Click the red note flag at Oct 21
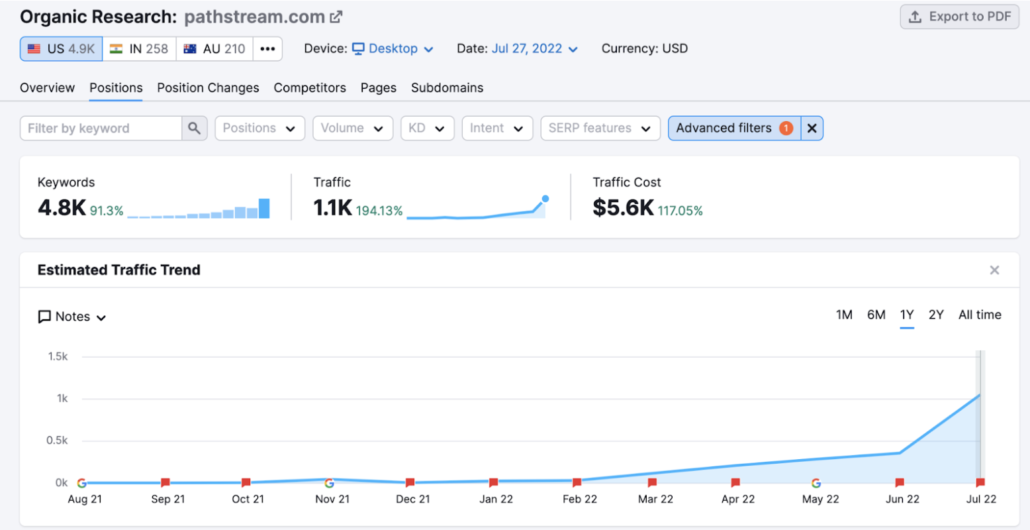This screenshot has height=530, width=1030. tap(246, 483)
